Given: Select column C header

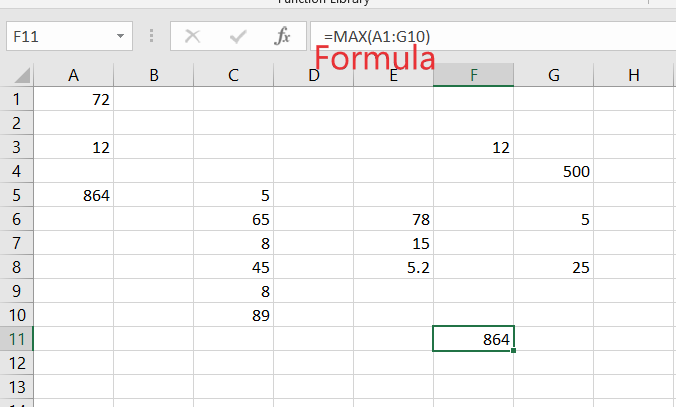Looking at the screenshot, I should click(234, 75).
